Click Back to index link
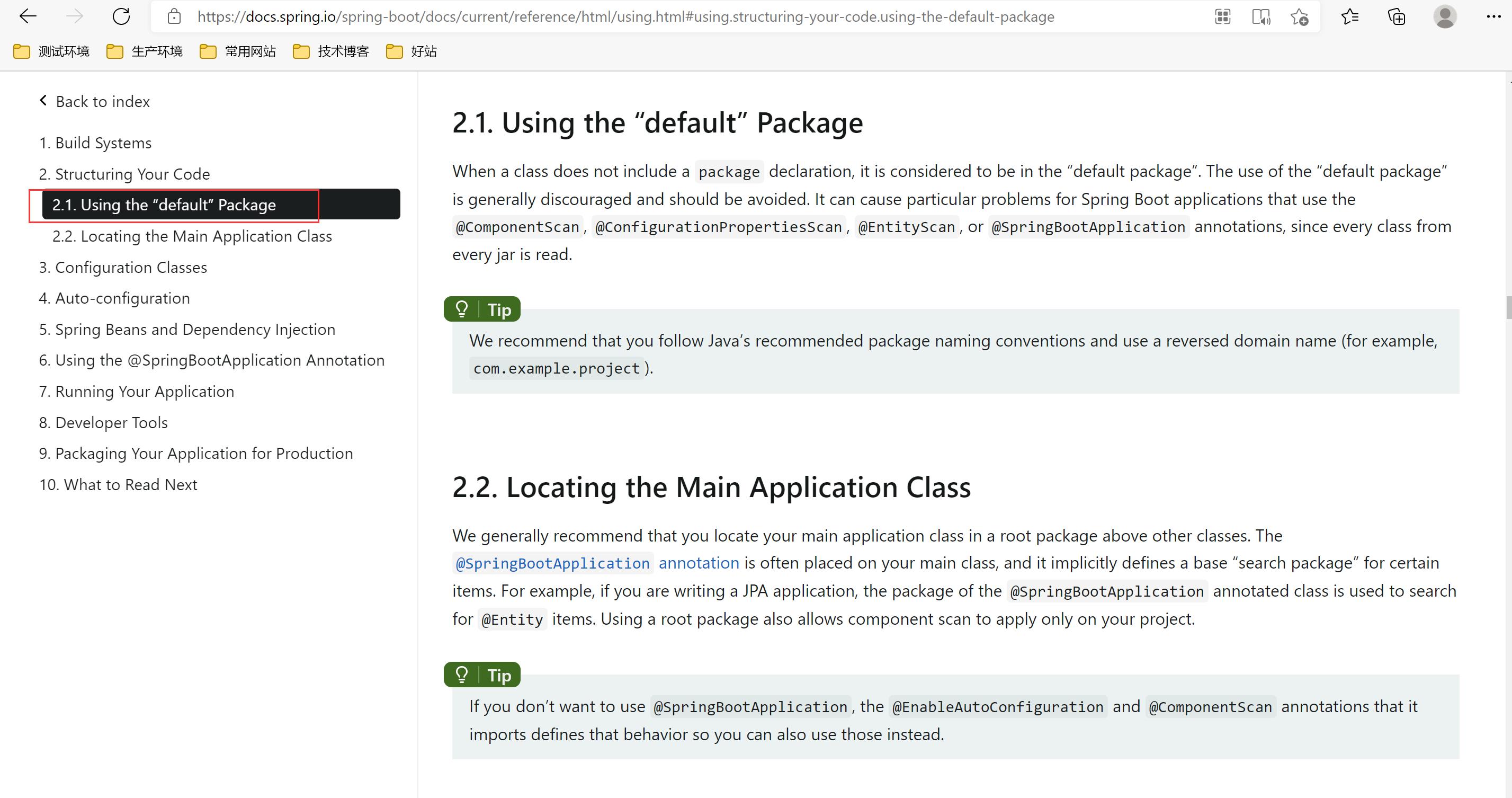 click(x=94, y=102)
